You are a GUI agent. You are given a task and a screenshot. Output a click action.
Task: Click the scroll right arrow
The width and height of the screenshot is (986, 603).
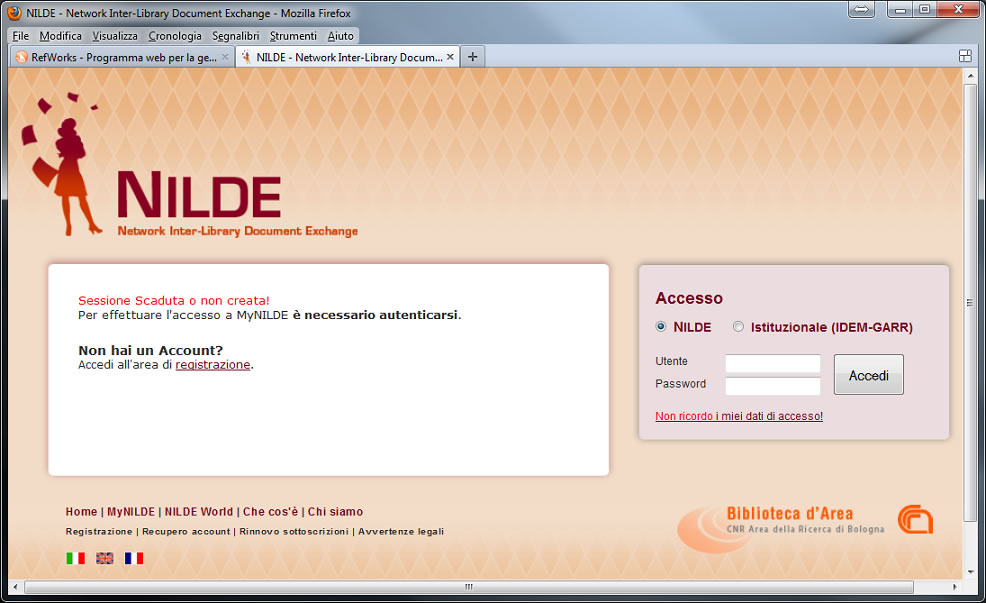point(955,587)
